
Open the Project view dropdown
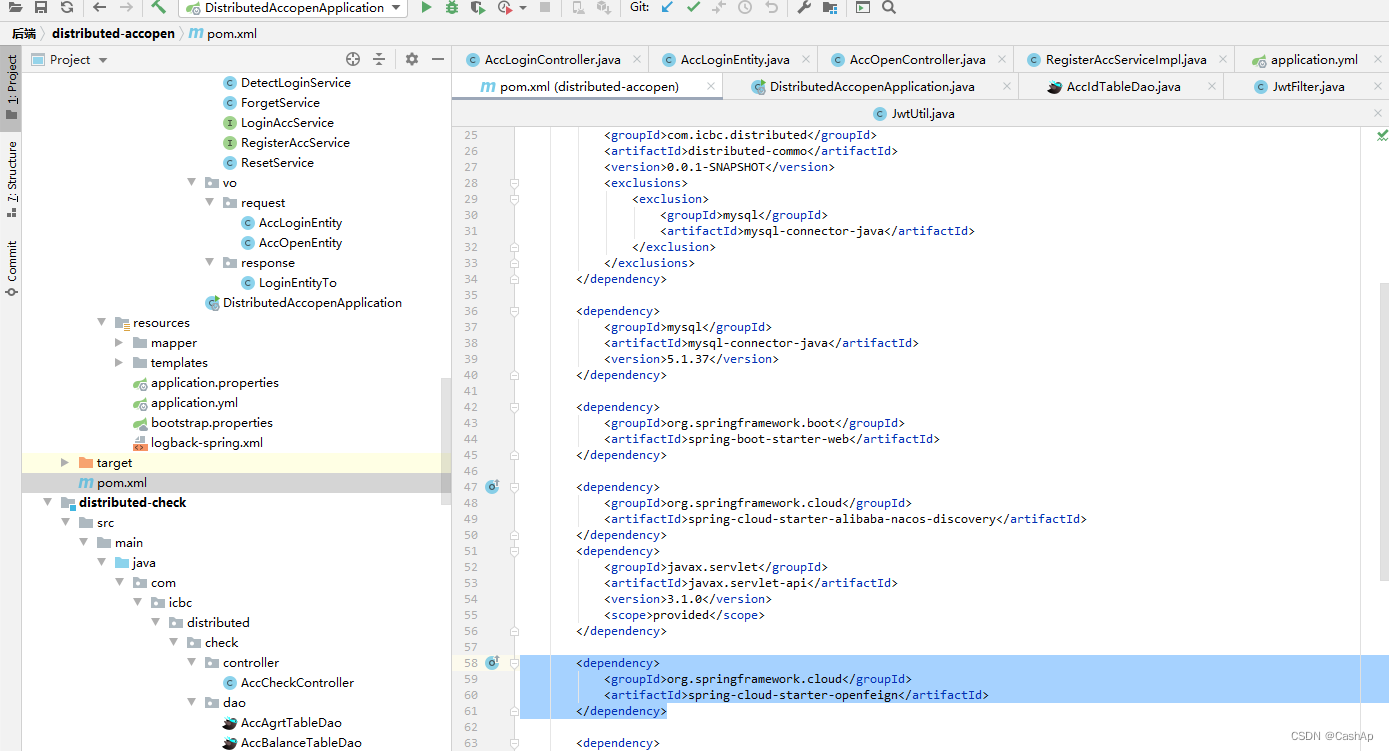(x=70, y=59)
